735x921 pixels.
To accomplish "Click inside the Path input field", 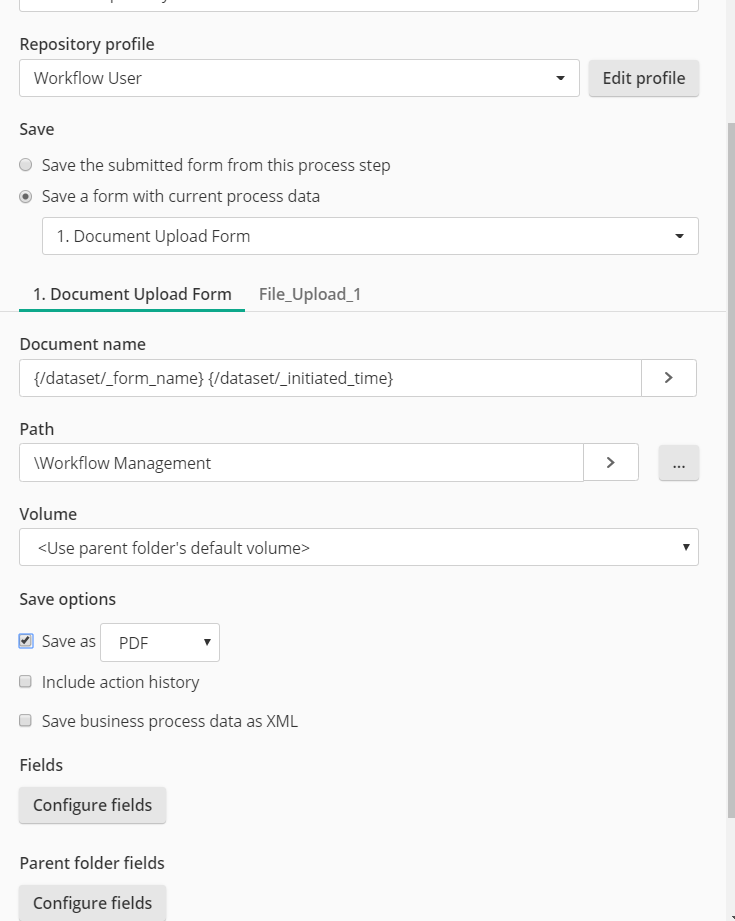I will click(300, 462).
